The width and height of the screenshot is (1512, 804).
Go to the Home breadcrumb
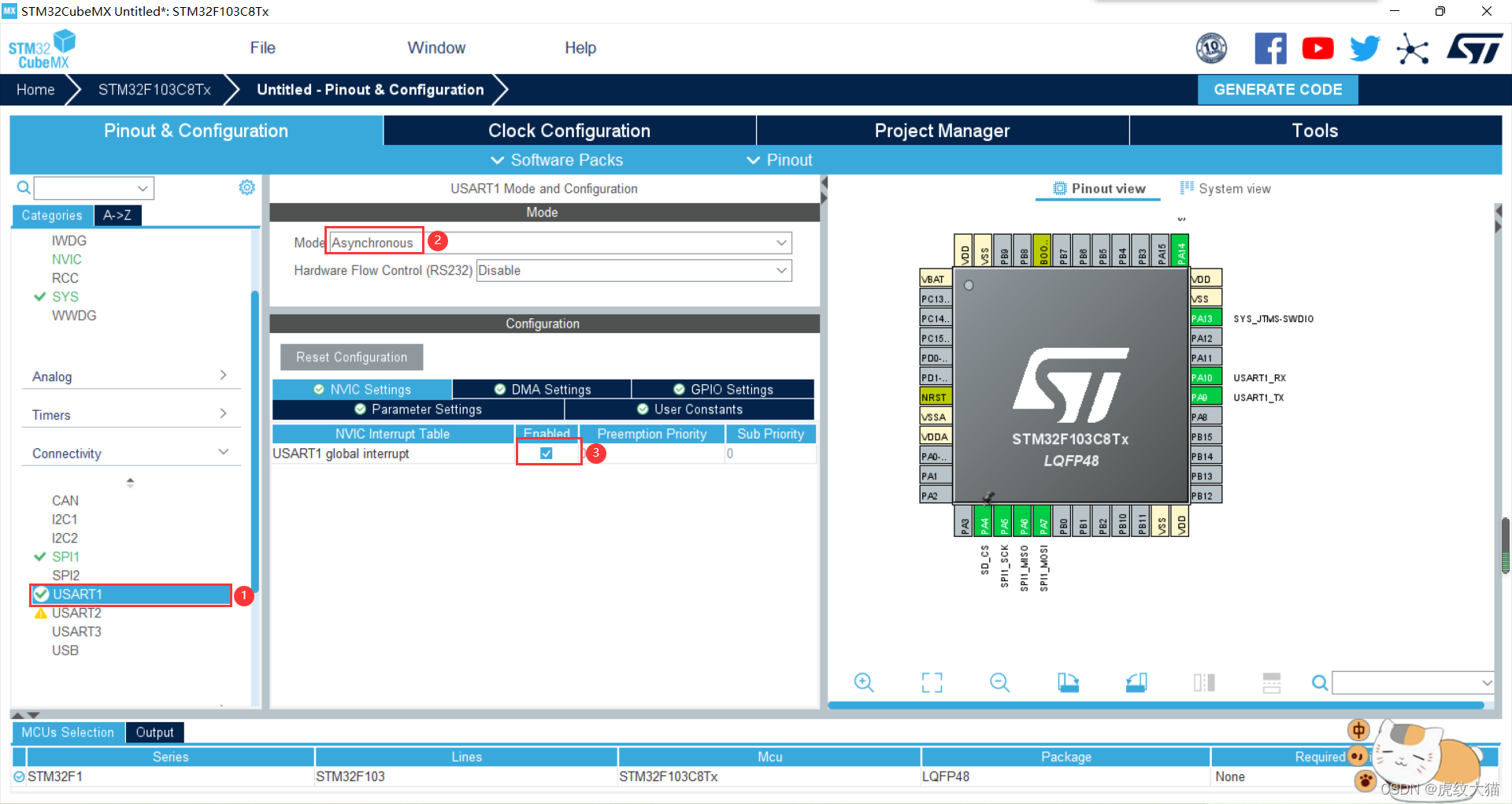35,90
